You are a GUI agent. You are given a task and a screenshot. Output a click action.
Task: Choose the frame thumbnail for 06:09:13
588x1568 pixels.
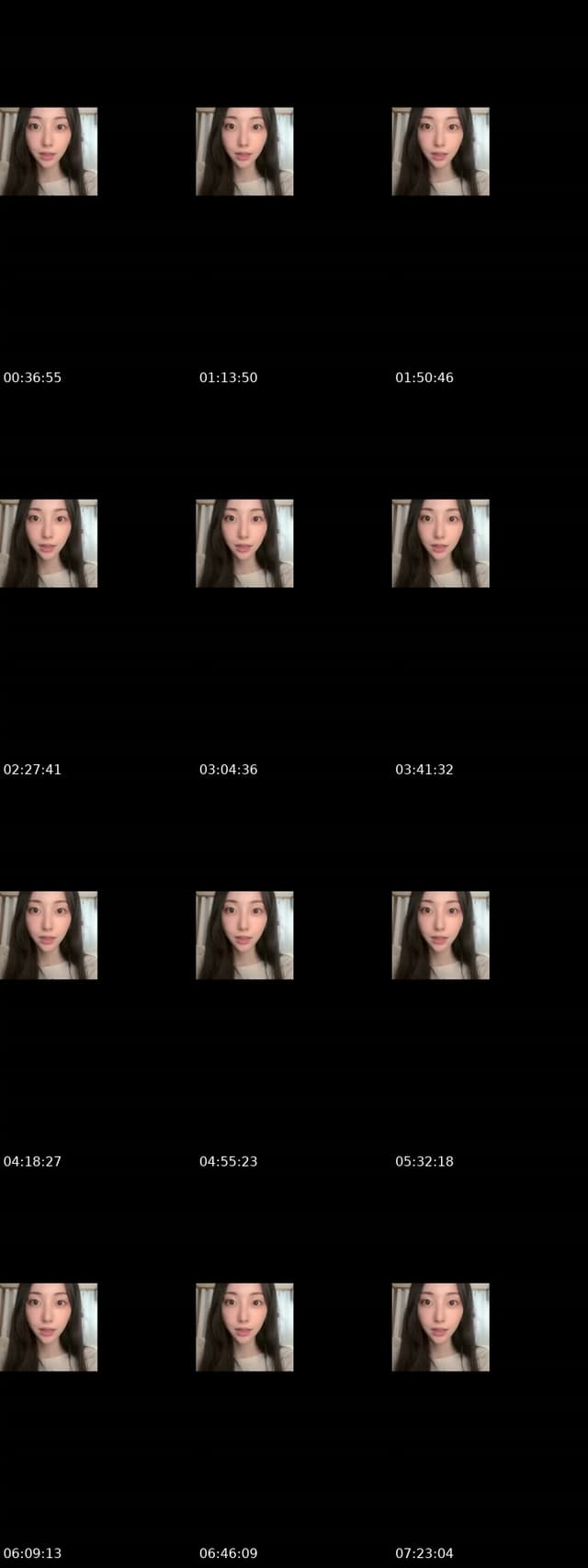click(x=49, y=1327)
